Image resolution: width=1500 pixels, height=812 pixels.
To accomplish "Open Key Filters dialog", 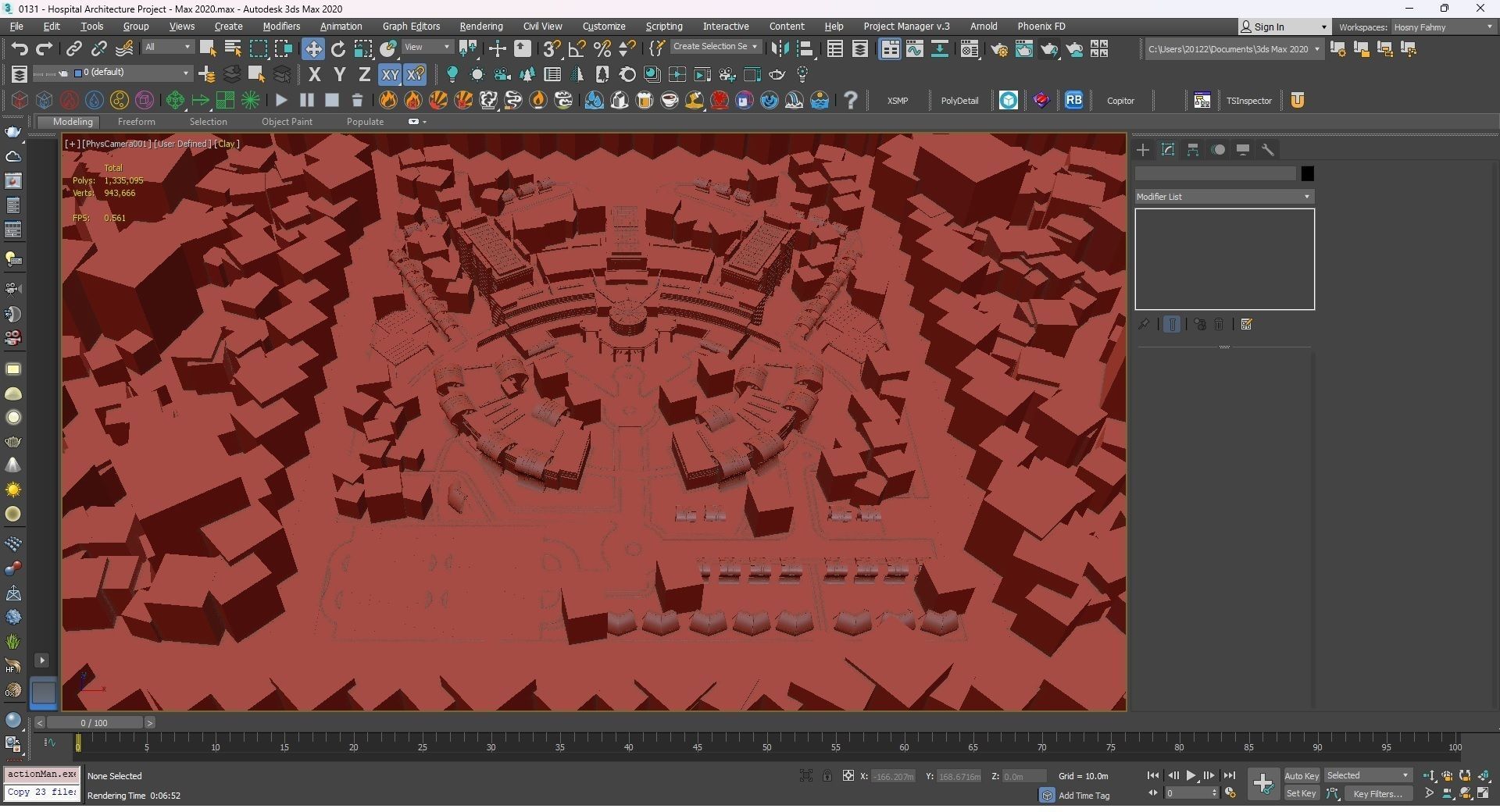I will [1377, 794].
